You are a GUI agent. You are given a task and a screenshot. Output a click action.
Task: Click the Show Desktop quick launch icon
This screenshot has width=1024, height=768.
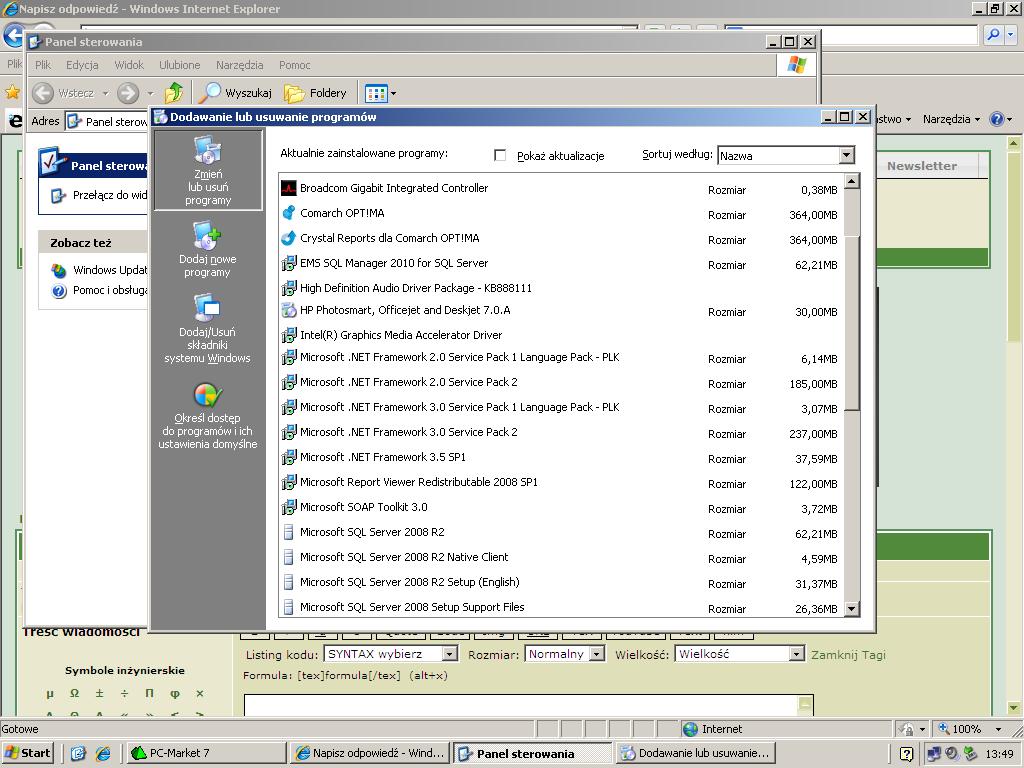coord(78,754)
